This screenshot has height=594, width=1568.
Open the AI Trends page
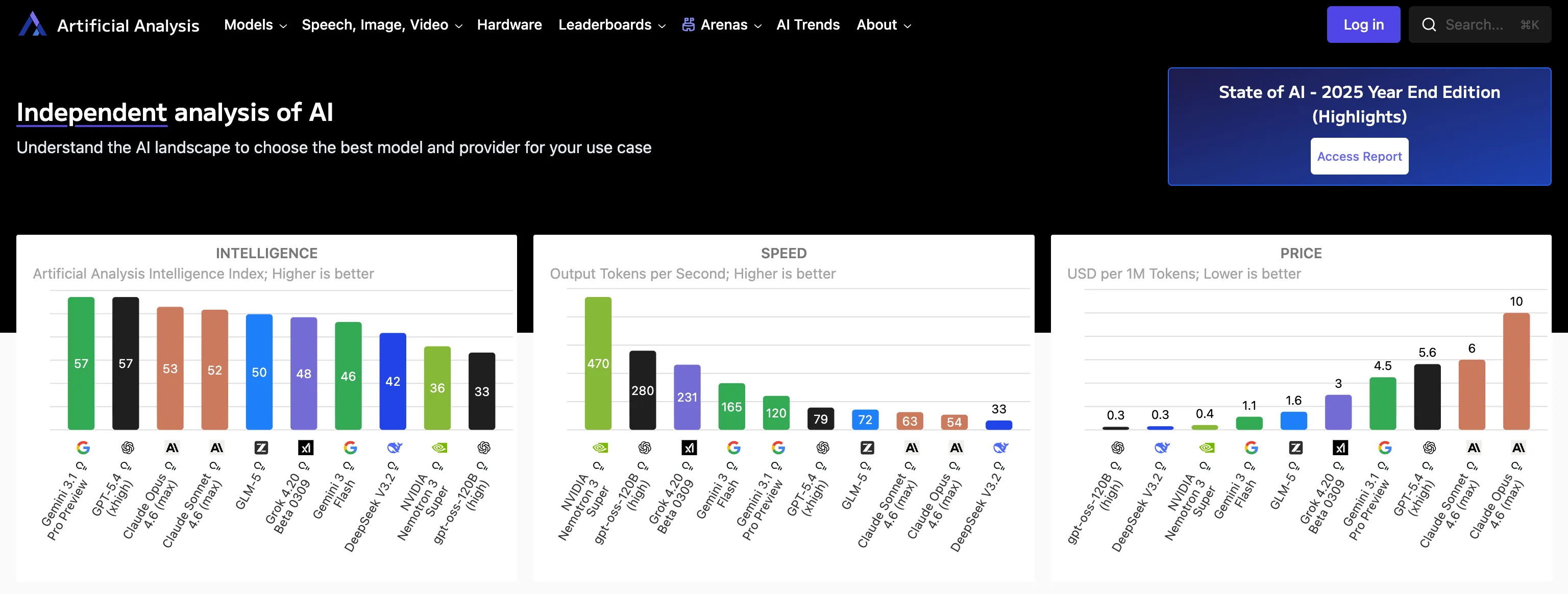(808, 25)
